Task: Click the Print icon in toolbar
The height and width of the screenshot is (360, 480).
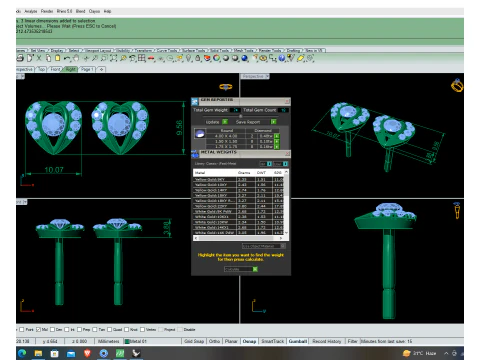Action: [x=20, y=58]
